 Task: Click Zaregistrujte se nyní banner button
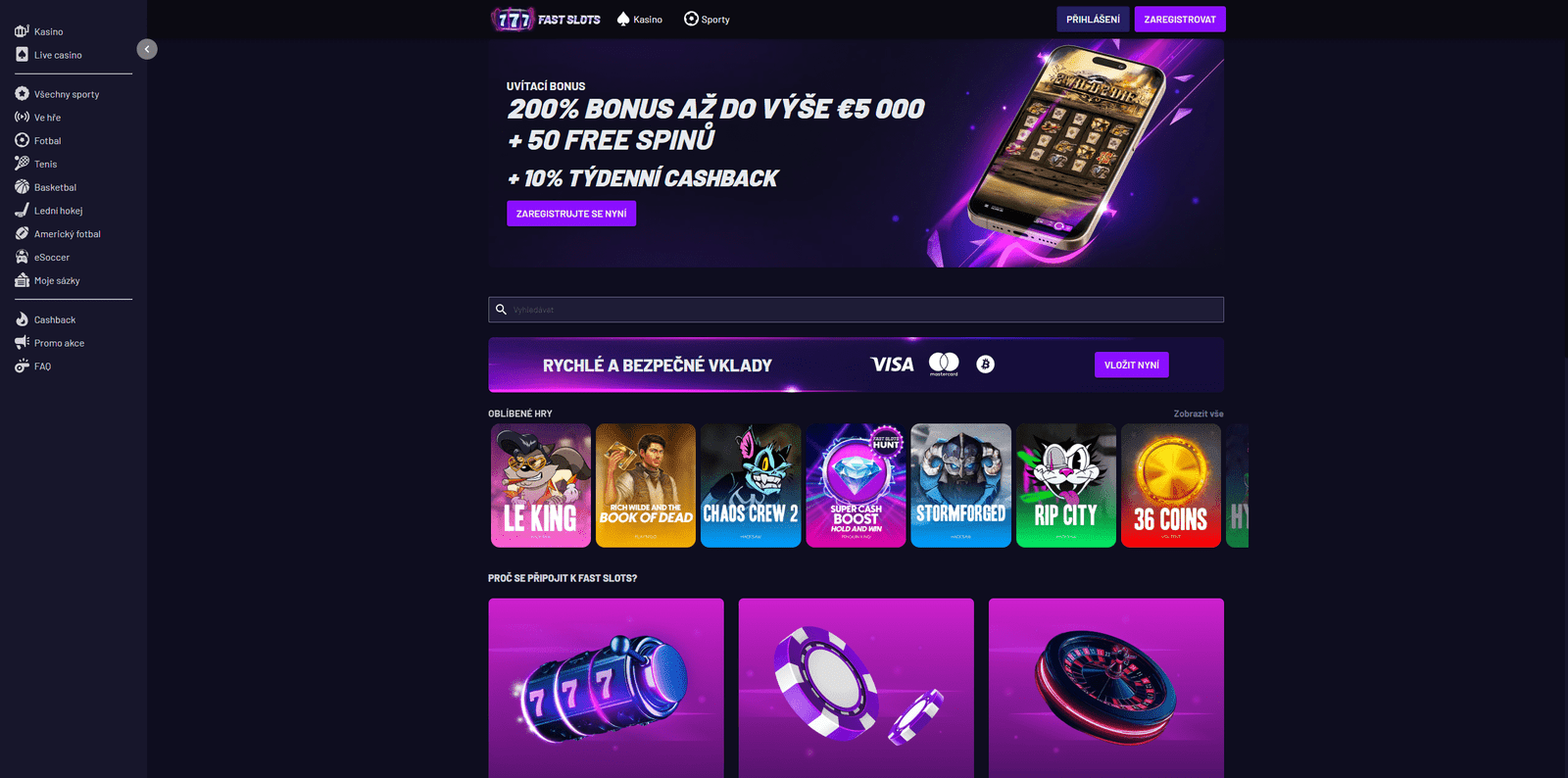(x=571, y=214)
